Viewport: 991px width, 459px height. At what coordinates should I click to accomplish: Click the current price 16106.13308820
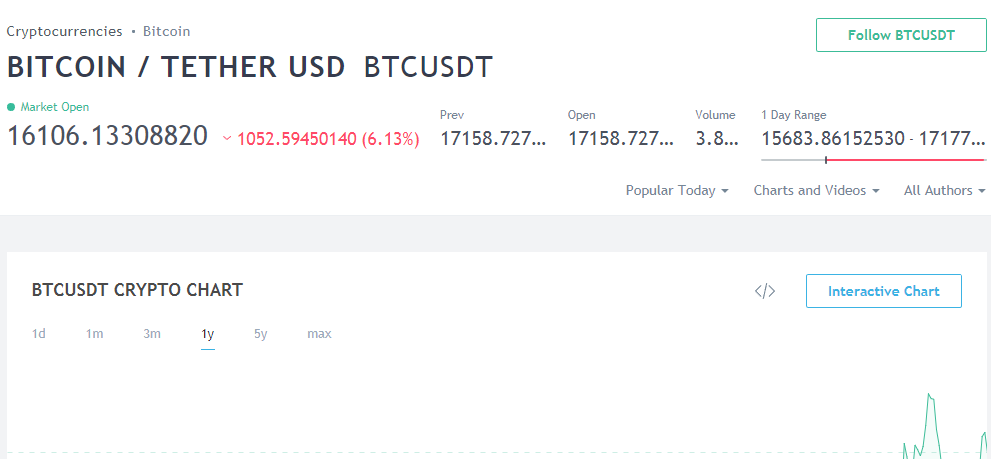click(107, 136)
